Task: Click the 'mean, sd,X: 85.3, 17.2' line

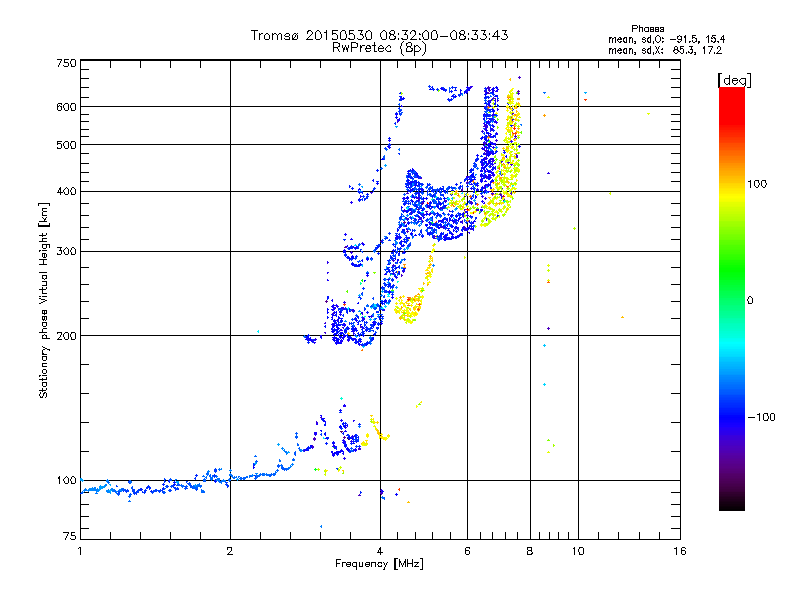Action: [x=665, y=50]
